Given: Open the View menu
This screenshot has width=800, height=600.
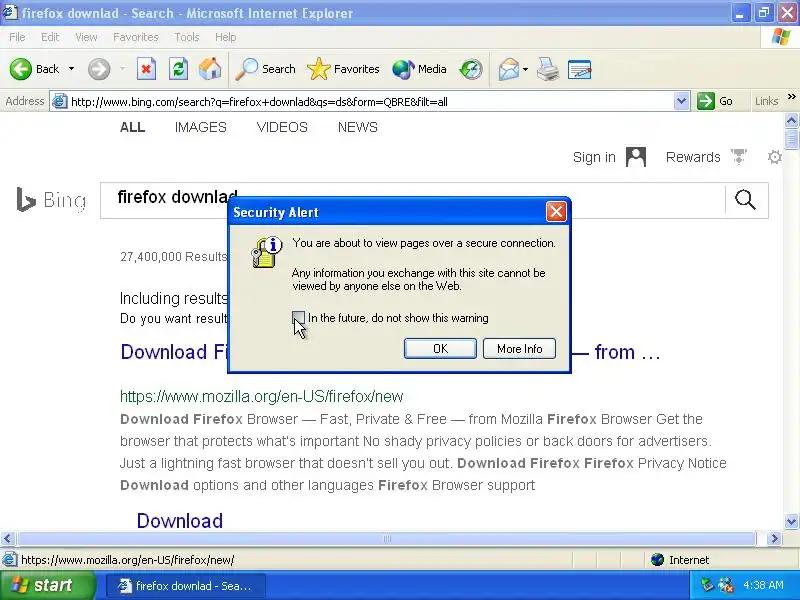Looking at the screenshot, I should (86, 37).
